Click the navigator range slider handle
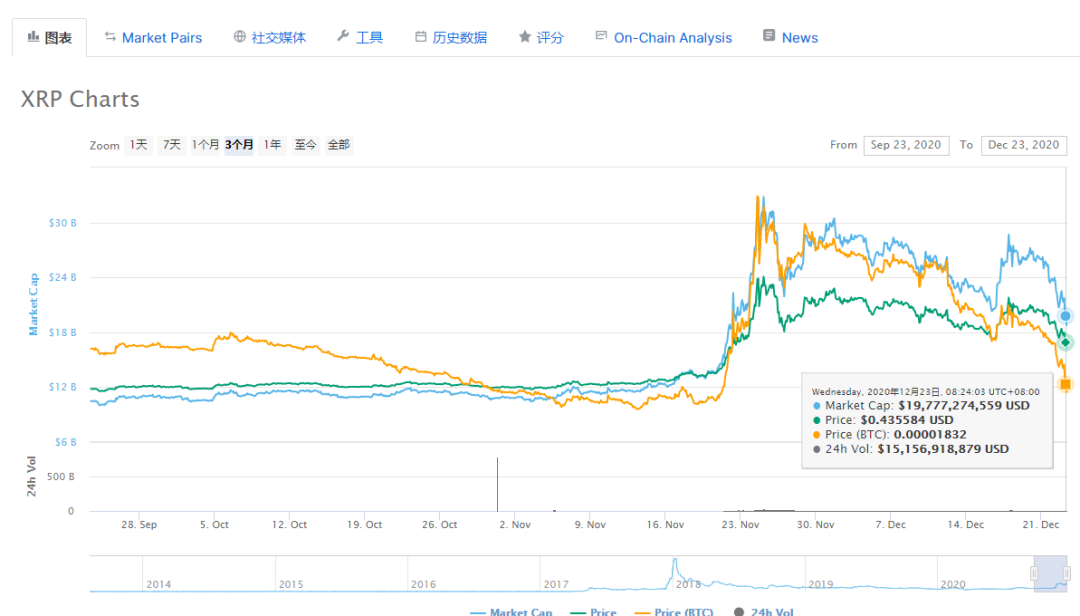Image resolution: width=1080 pixels, height=616 pixels. [1036, 572]
